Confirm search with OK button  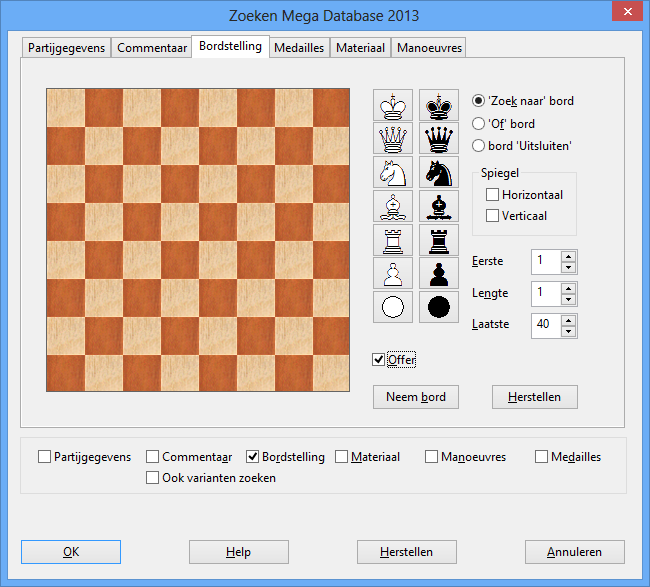(x=71, y=552)
